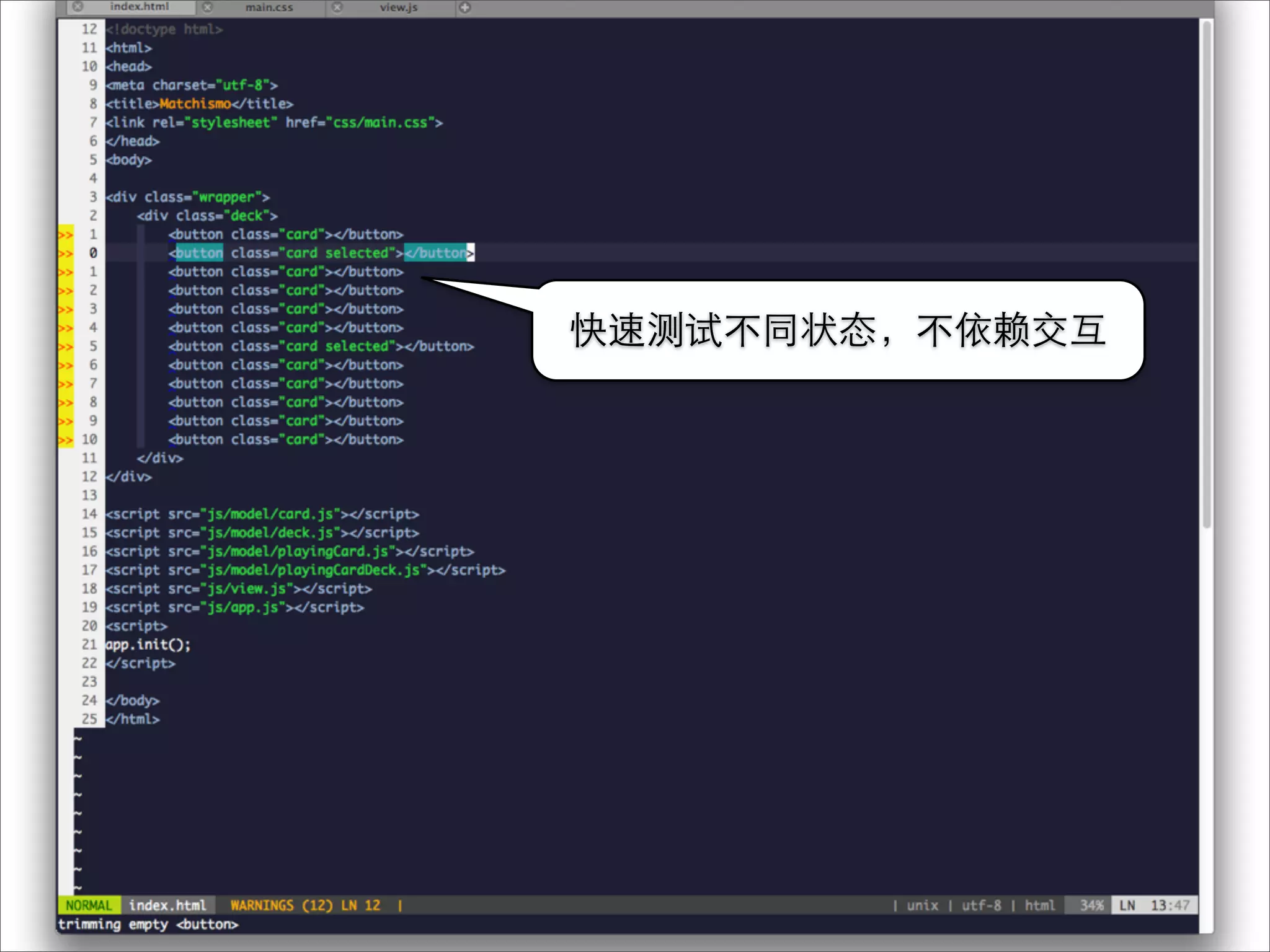The height and width of the screenshot is (952, 1270).
Task: Click the warning sign beside relative line 5 below cursor
Action: tap(65, 347)
